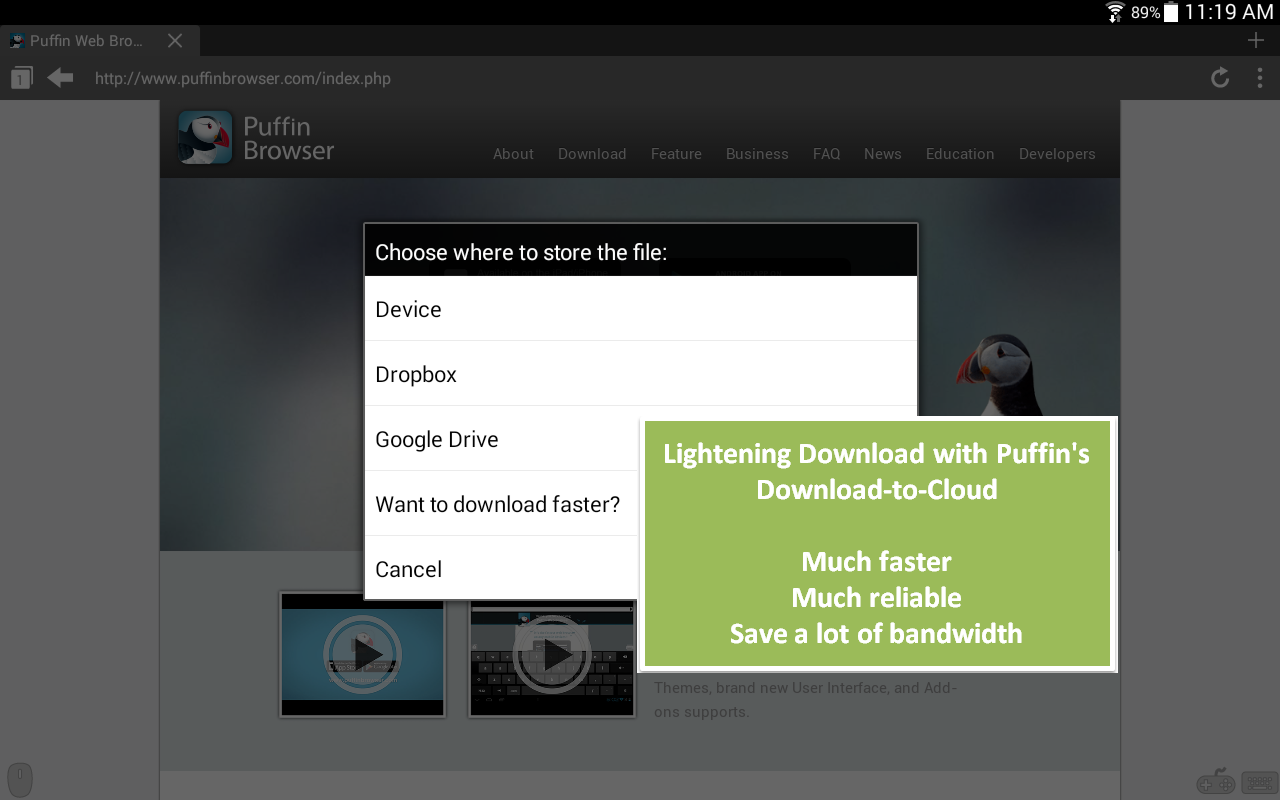This screenshot has height=800, width=1280.
Task: Tap the 89% battery percentage
Action: click(x=1145, y=12)
